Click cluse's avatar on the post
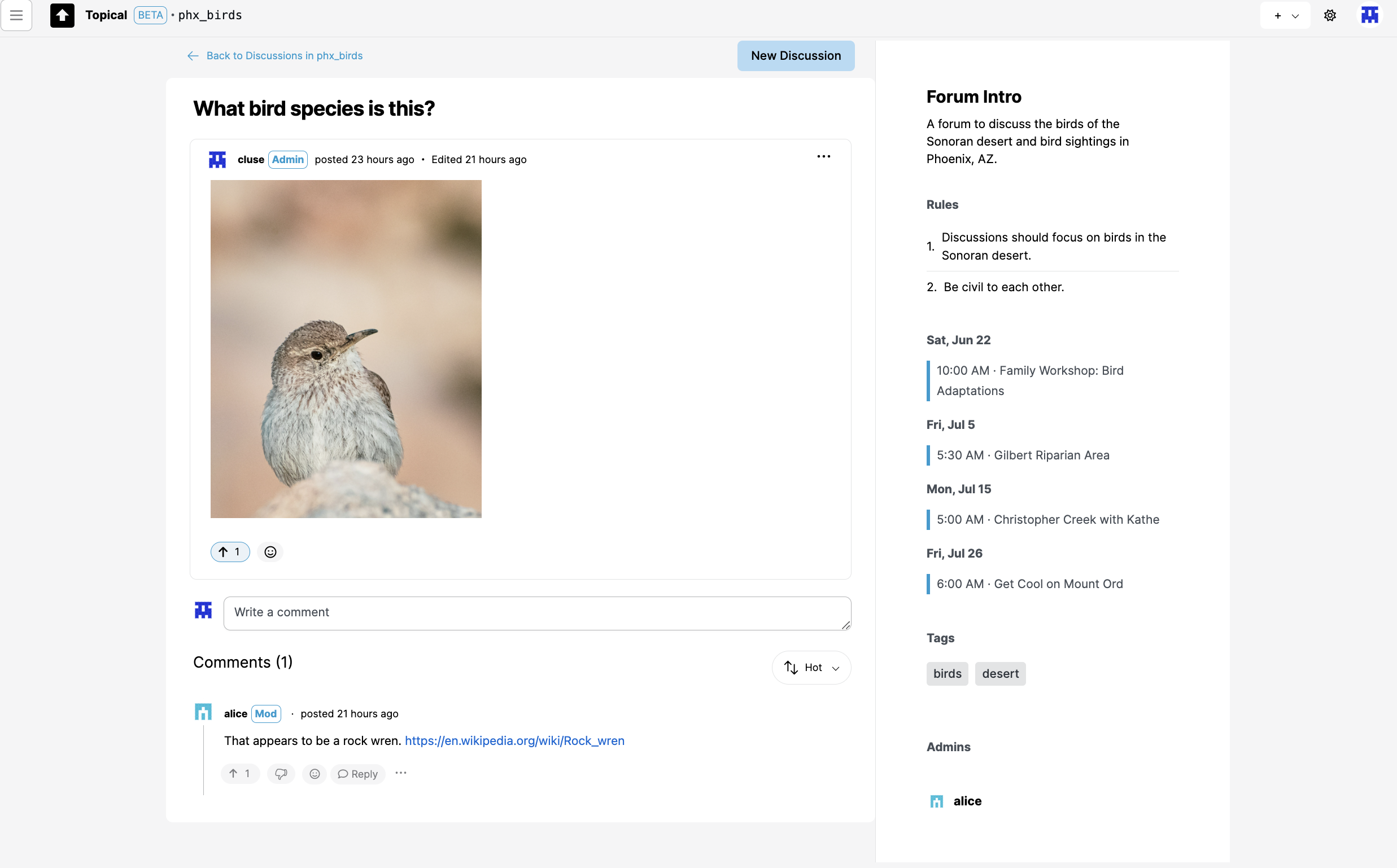The image size is (1397, 868). click(217, 159)
